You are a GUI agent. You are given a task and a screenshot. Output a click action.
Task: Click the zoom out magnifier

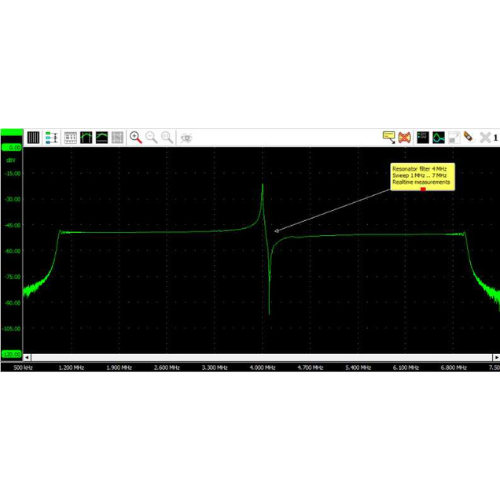(x=151, y=137)
